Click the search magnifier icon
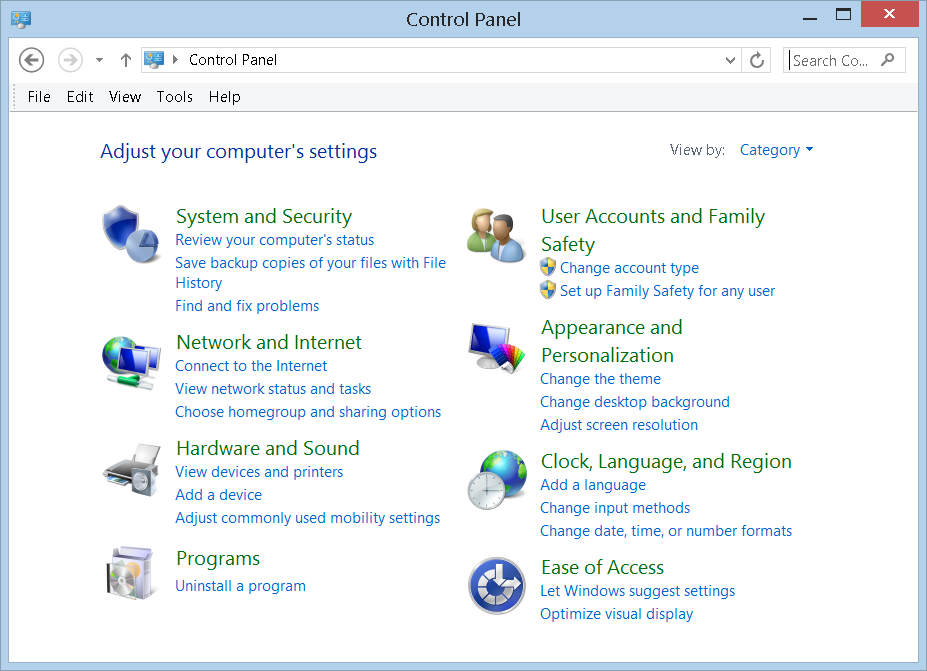 coord(887,60)
